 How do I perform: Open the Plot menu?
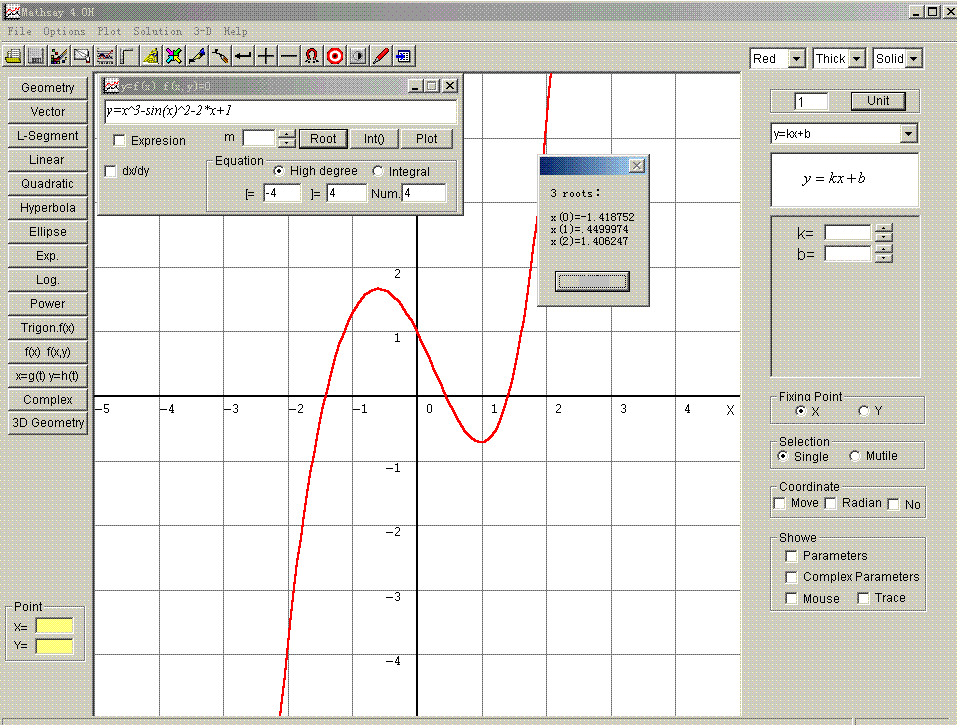point(109,32)
